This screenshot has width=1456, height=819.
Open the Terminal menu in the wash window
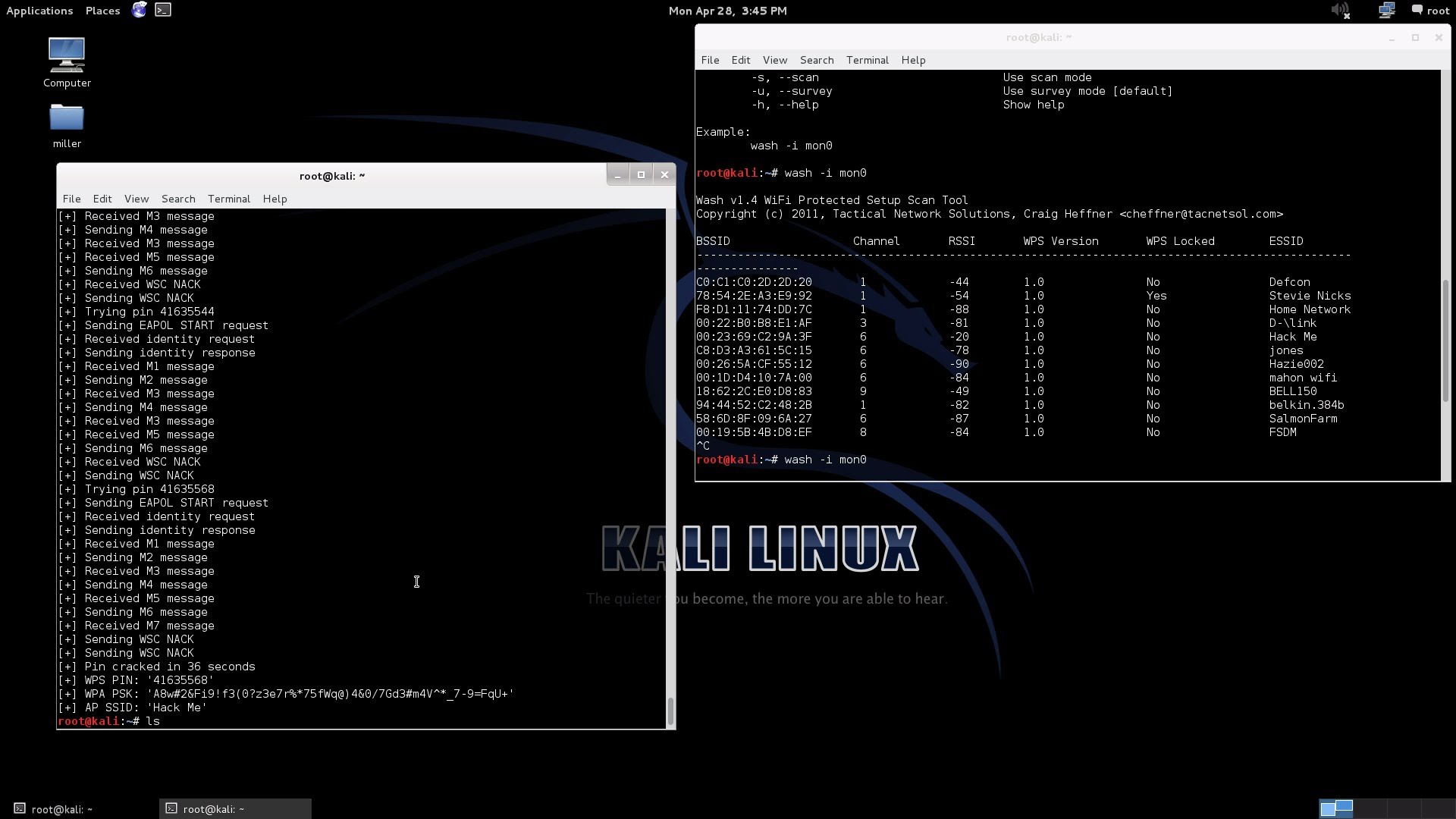(867, 60)
